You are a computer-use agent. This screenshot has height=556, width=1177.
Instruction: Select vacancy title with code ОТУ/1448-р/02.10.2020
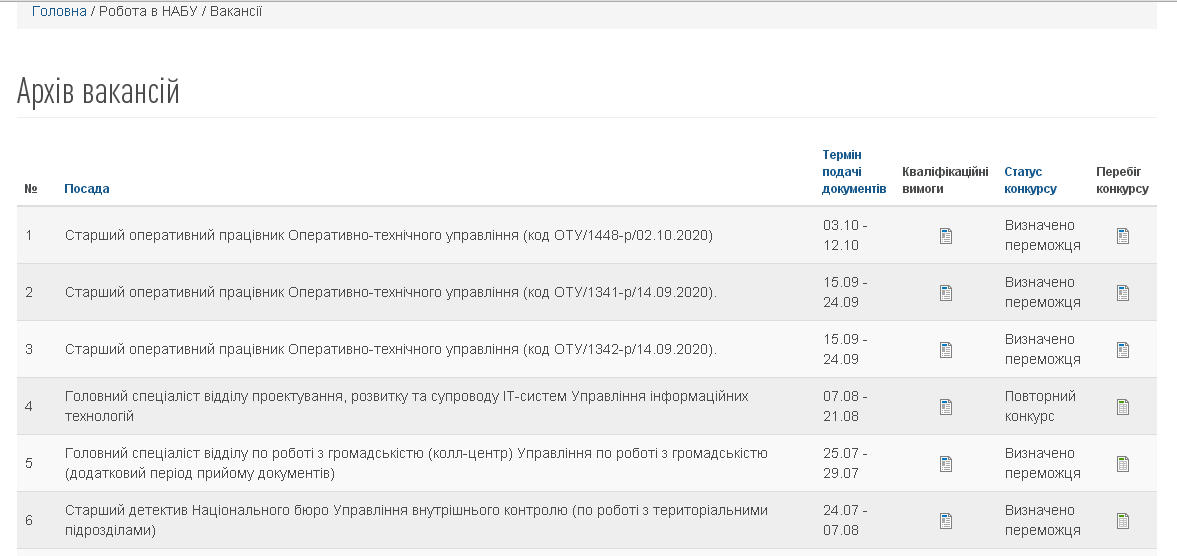[x=389, y=236]
